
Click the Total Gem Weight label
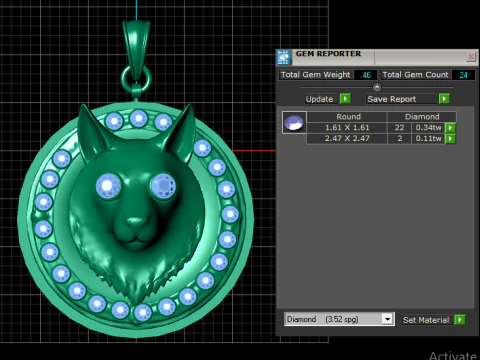coord(315,75)
